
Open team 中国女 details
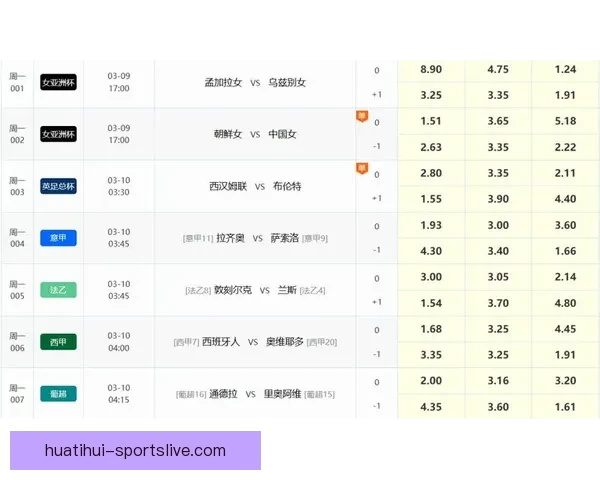282,134
